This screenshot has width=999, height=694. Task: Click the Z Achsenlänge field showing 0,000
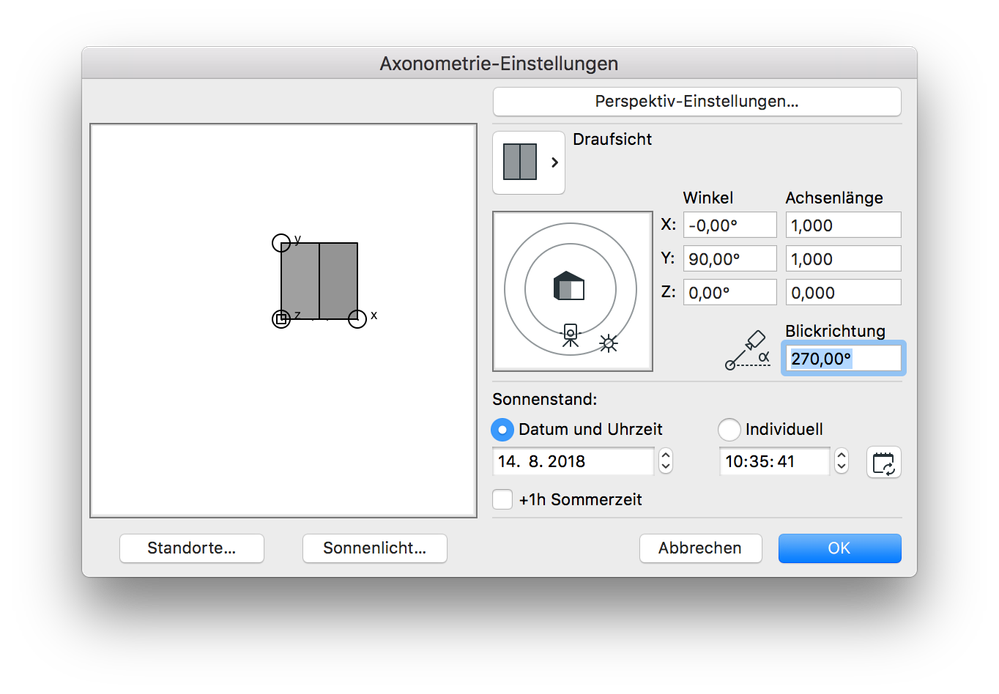(843, 293)
